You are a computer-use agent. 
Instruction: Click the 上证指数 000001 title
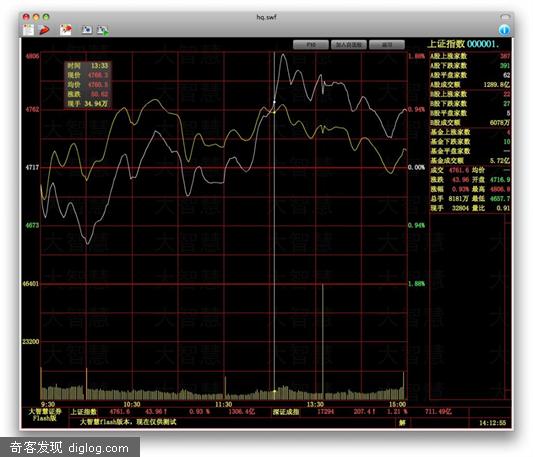463,44
